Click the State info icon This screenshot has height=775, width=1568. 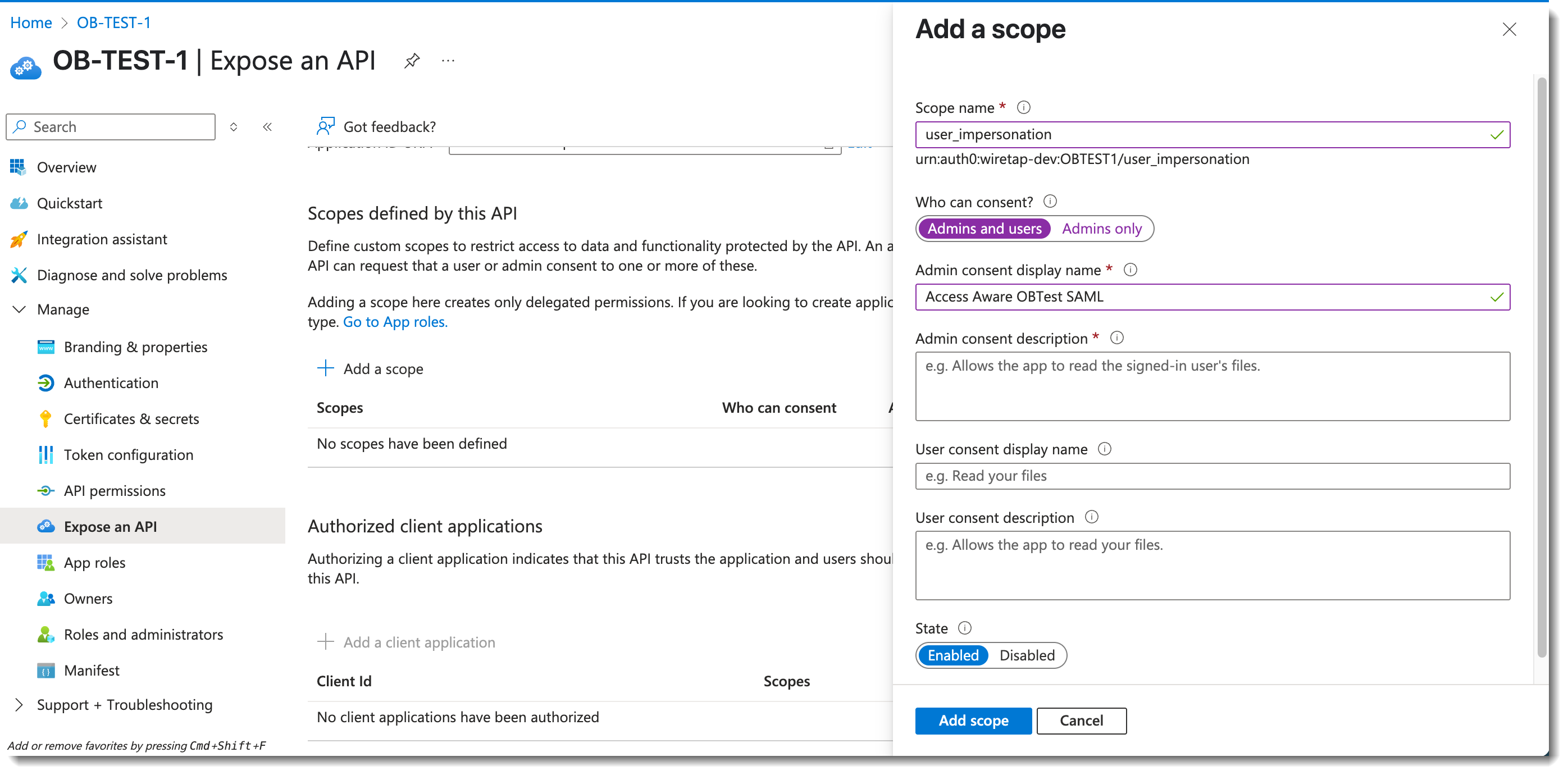(965, 628)
